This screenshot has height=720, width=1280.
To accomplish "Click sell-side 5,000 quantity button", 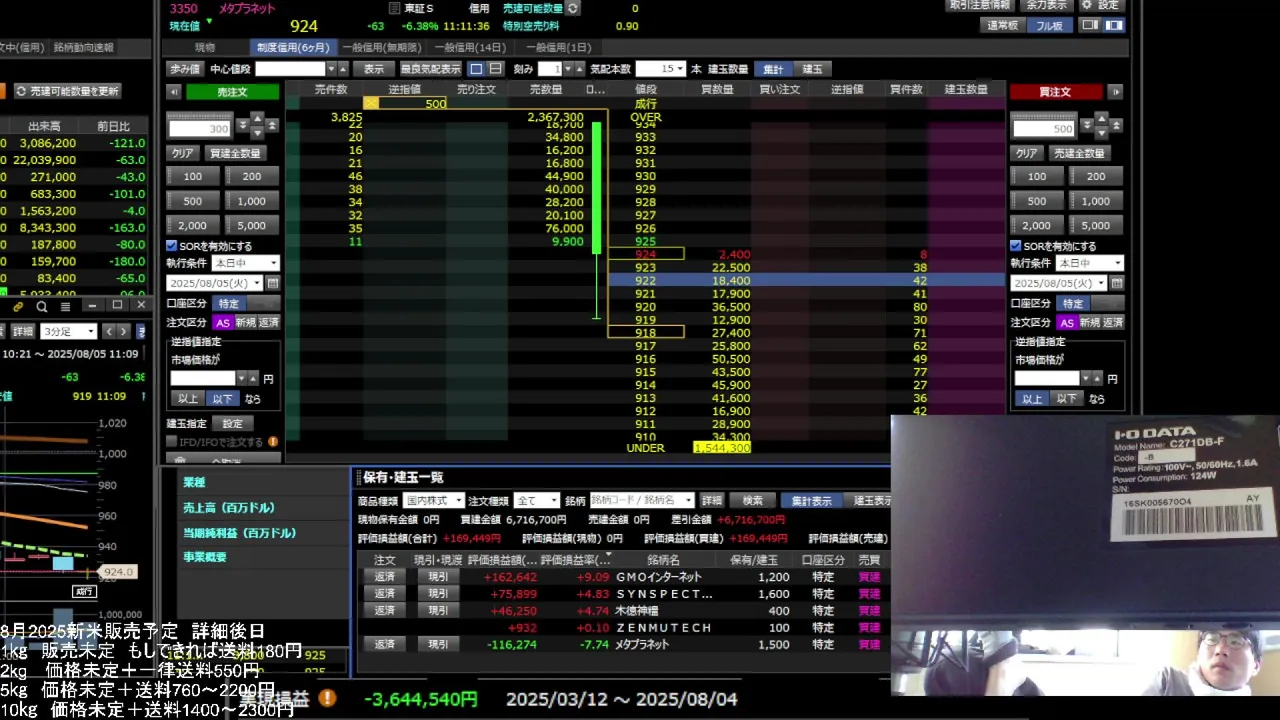I will pos(251,226).
